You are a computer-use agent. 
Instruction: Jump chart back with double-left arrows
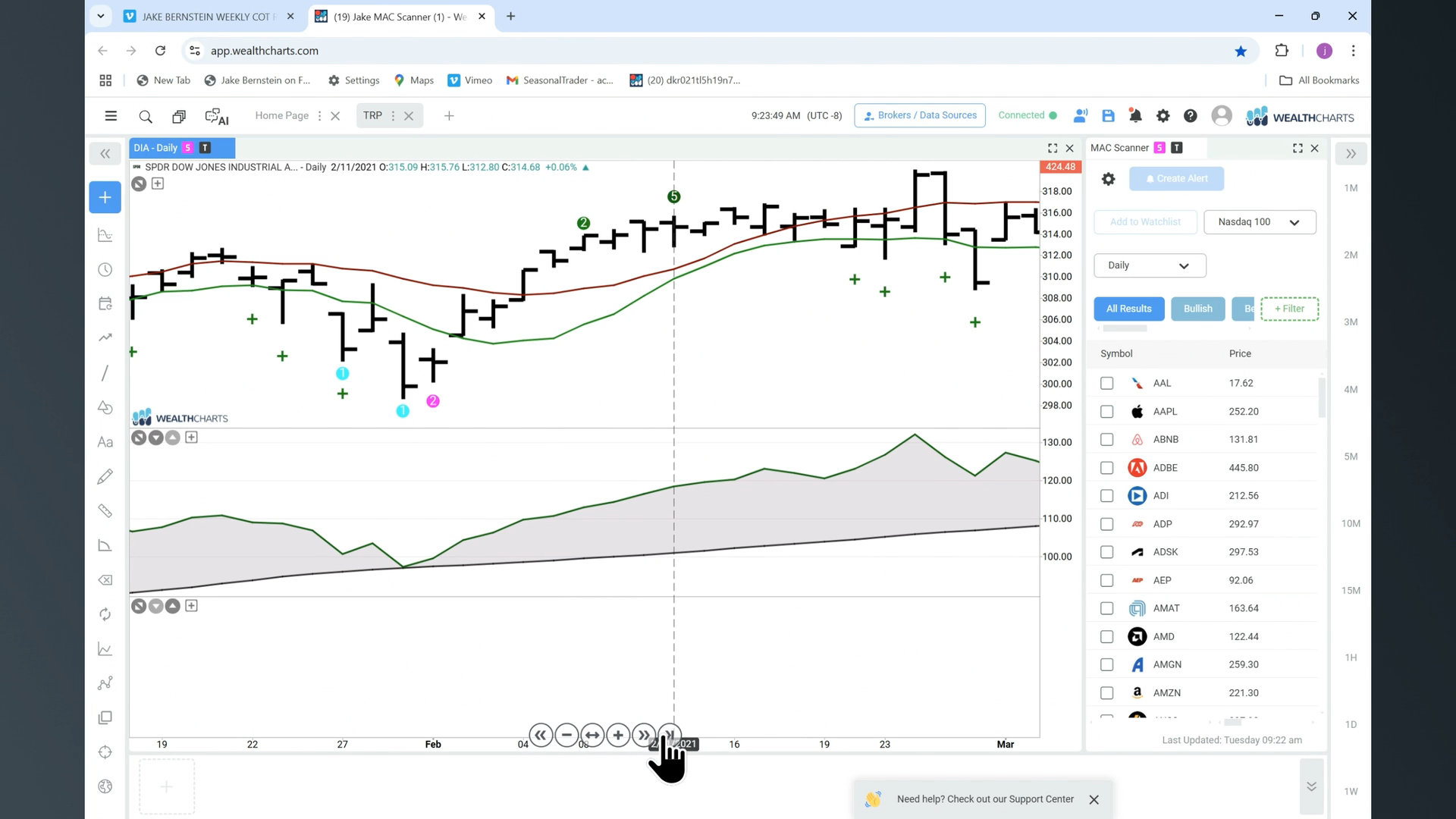(541, 735)
